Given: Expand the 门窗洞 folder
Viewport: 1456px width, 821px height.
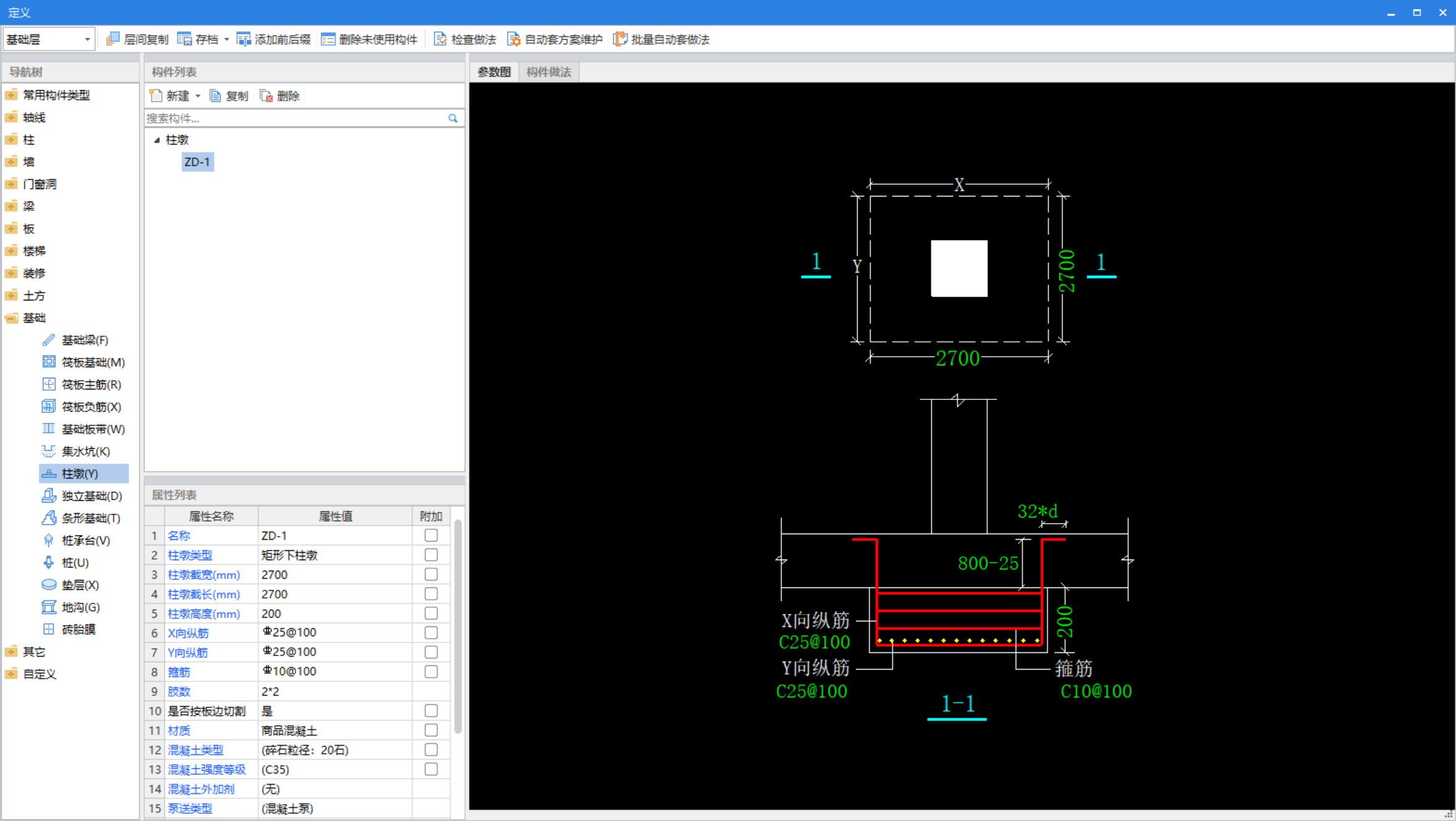Looking at the screenshot, I should [11, 184].
